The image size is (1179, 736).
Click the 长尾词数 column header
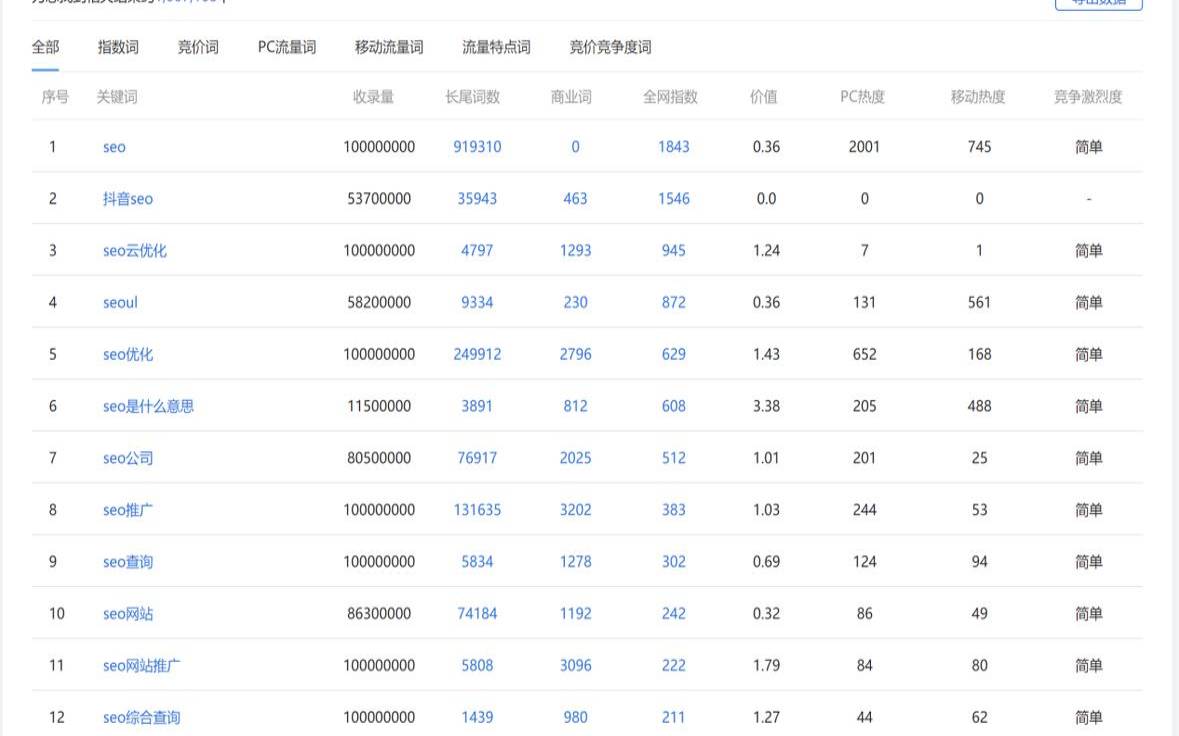tap(472, 97)
